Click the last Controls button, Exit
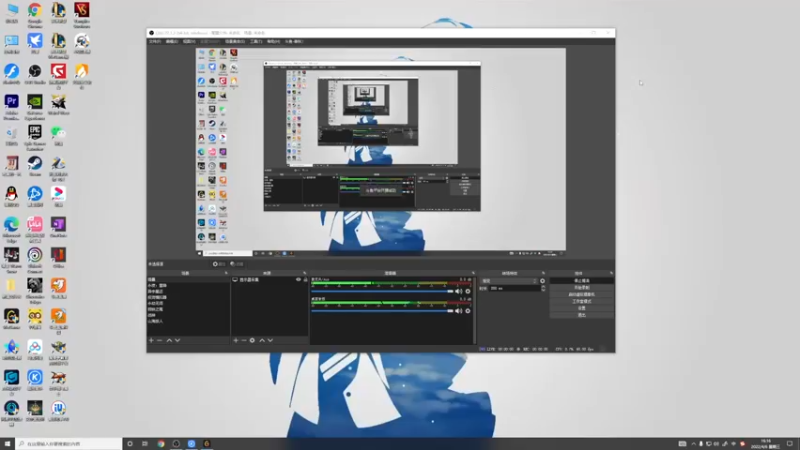The image size is (800, 450). 582,315
